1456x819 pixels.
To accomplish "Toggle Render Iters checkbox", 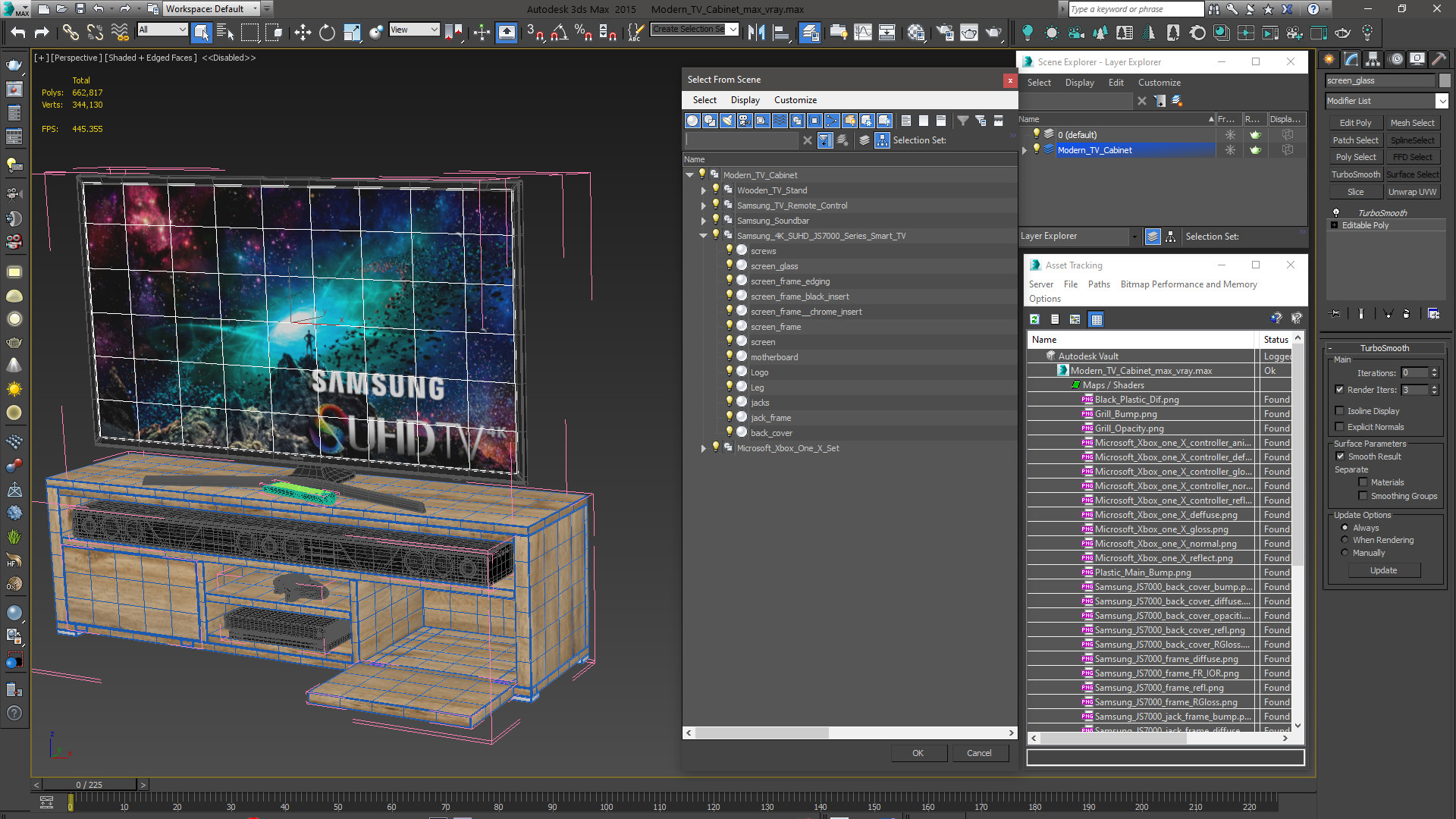I will click(x=1340, y=390).
